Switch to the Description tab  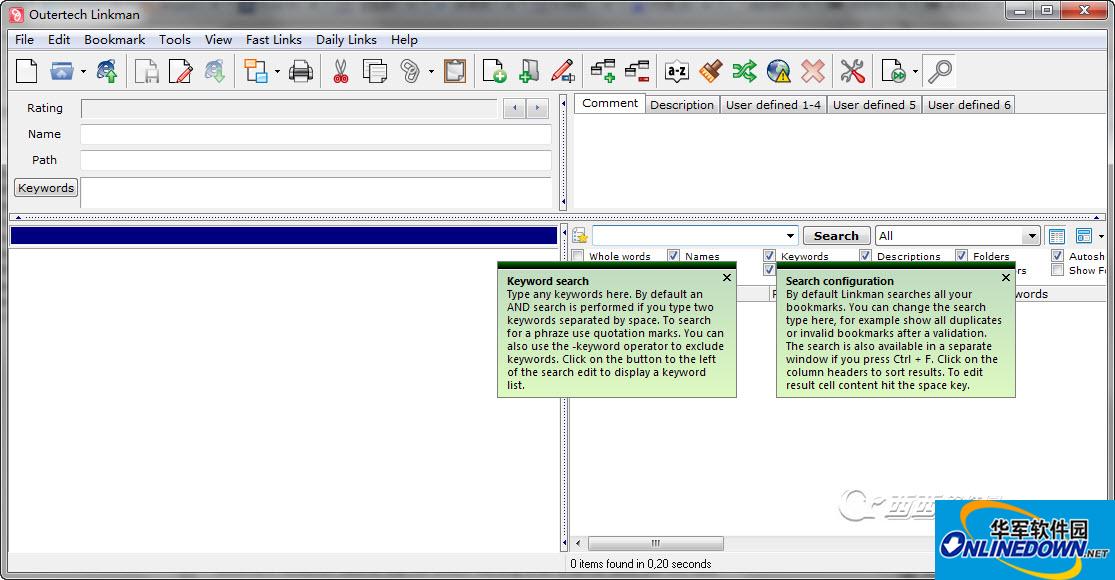[x=682, y=105]
